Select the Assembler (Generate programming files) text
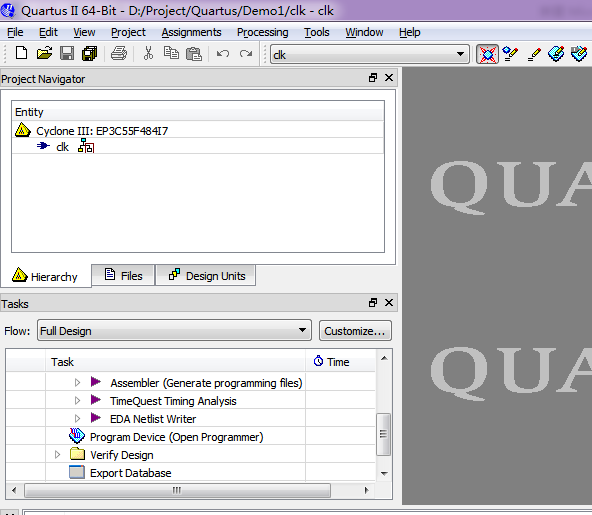Screen dimensions: 592x515 point(207,383)
